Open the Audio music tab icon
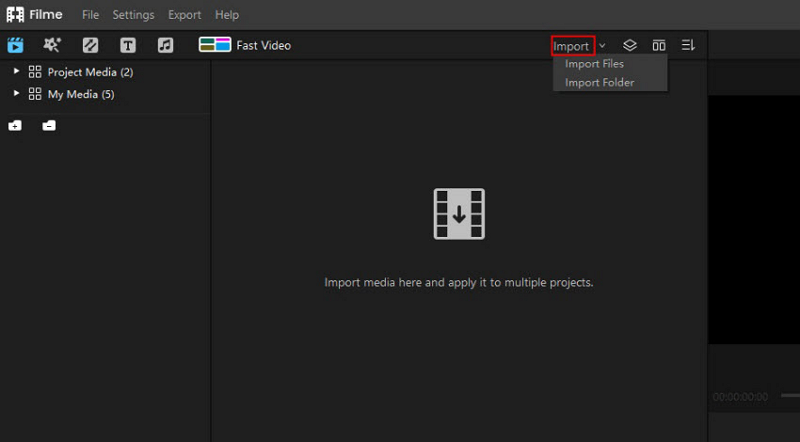This screenshot has width=800, height=442. pyautogui.click(x=165, y=45)
